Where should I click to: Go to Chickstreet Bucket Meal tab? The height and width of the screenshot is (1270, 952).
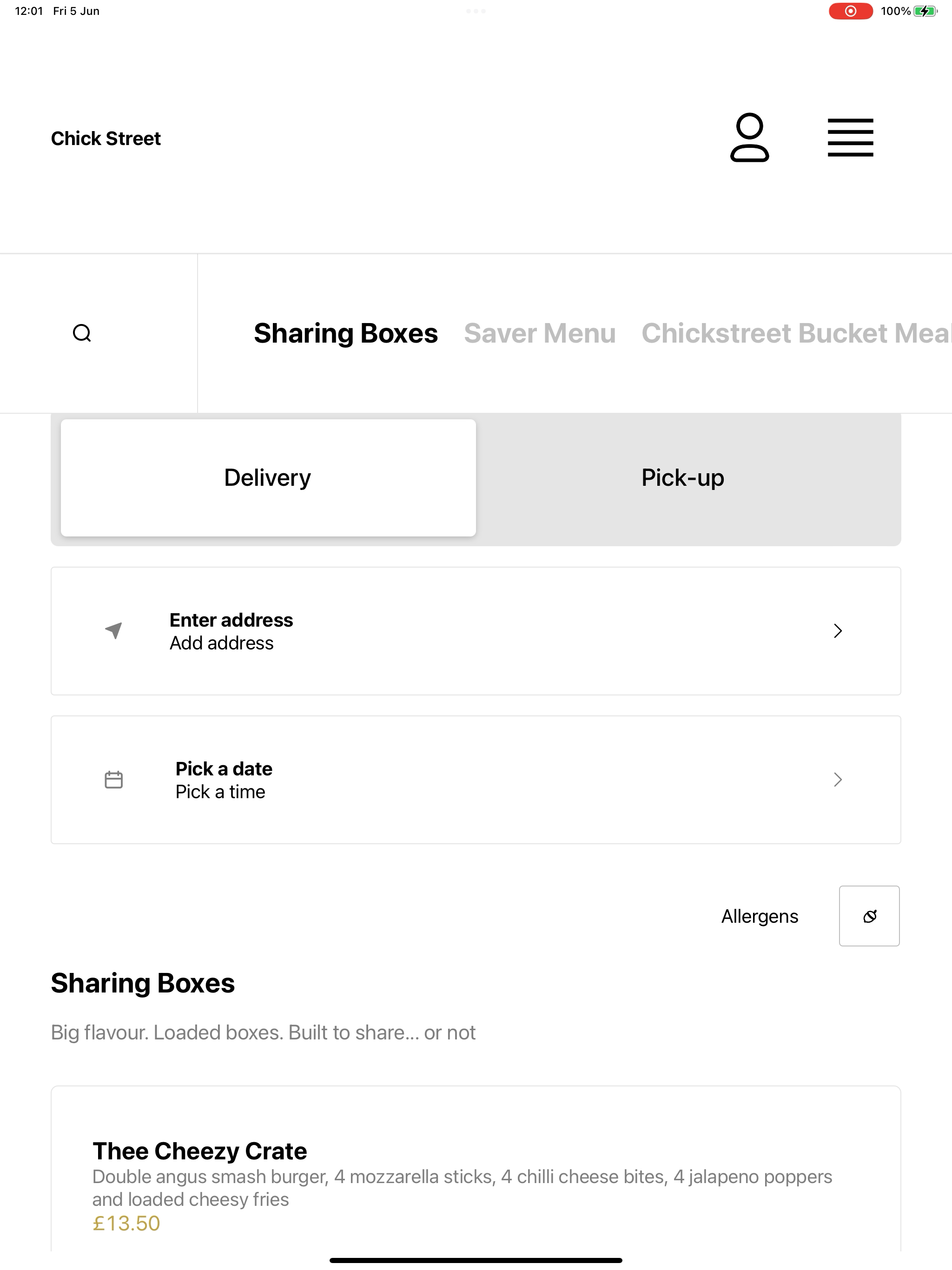coord(796,333)
